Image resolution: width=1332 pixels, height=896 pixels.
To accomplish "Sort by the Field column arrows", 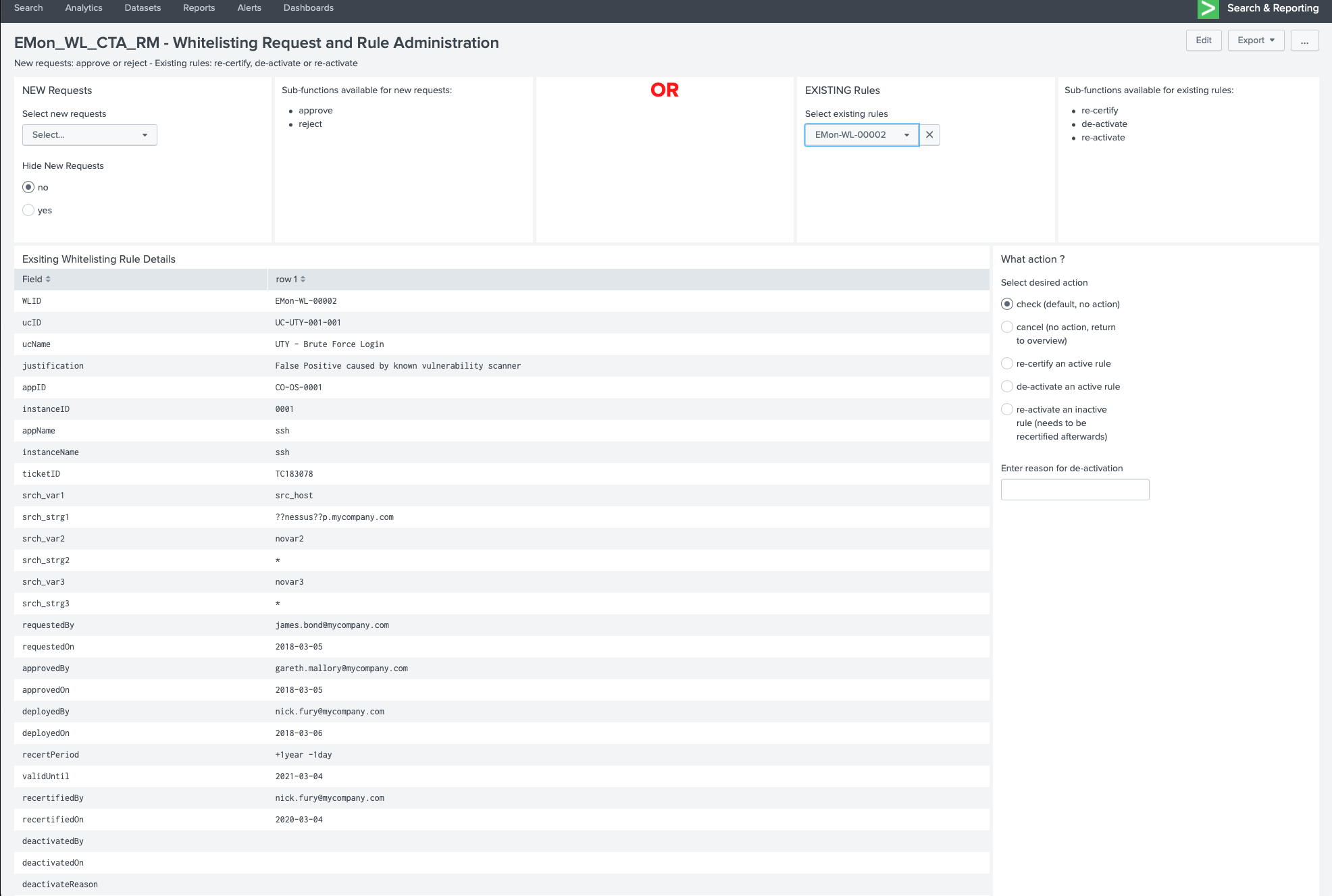I will 48,280.
